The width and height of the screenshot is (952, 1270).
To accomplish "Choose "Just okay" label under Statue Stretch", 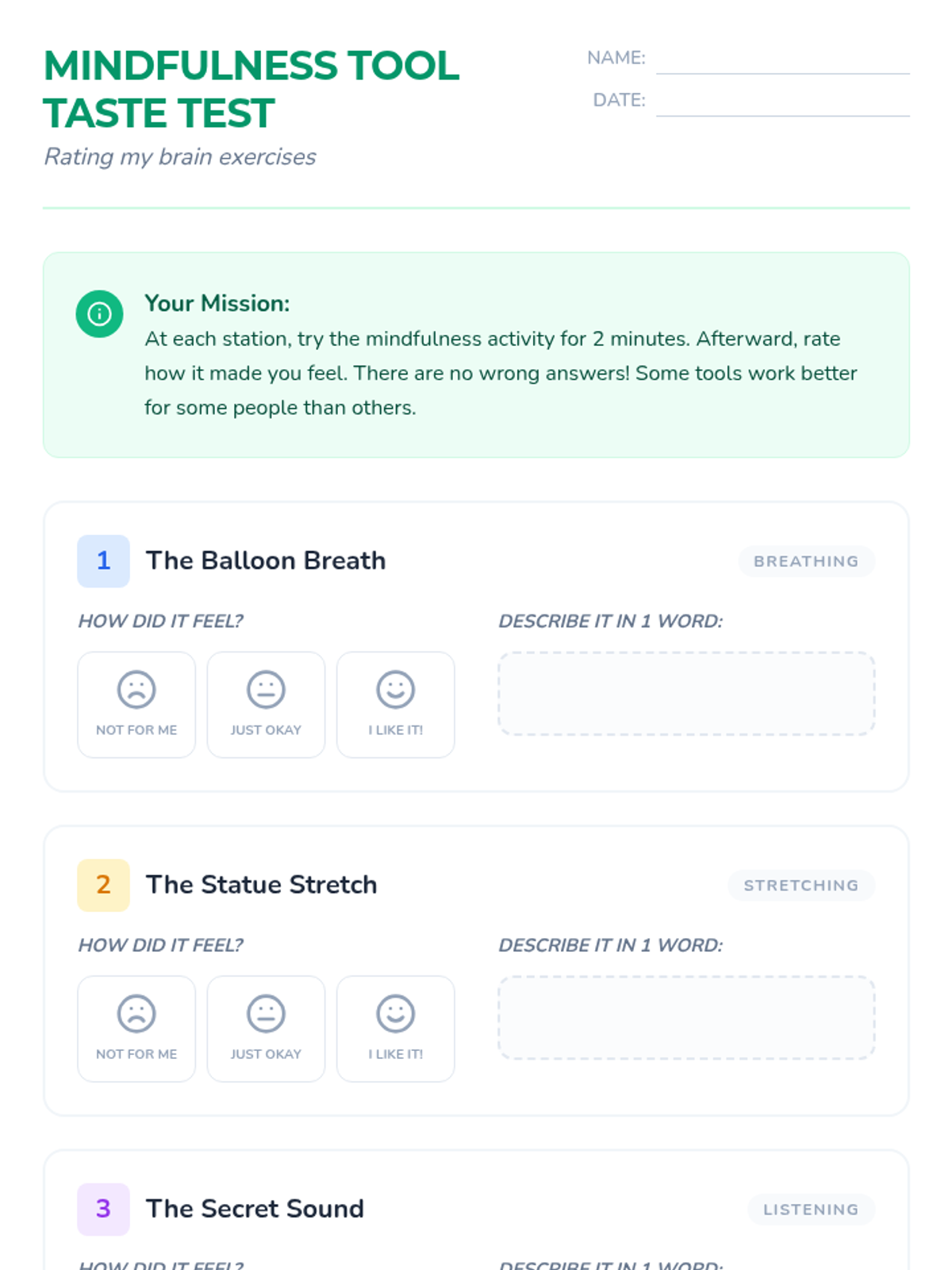I will pos(266,1054).
